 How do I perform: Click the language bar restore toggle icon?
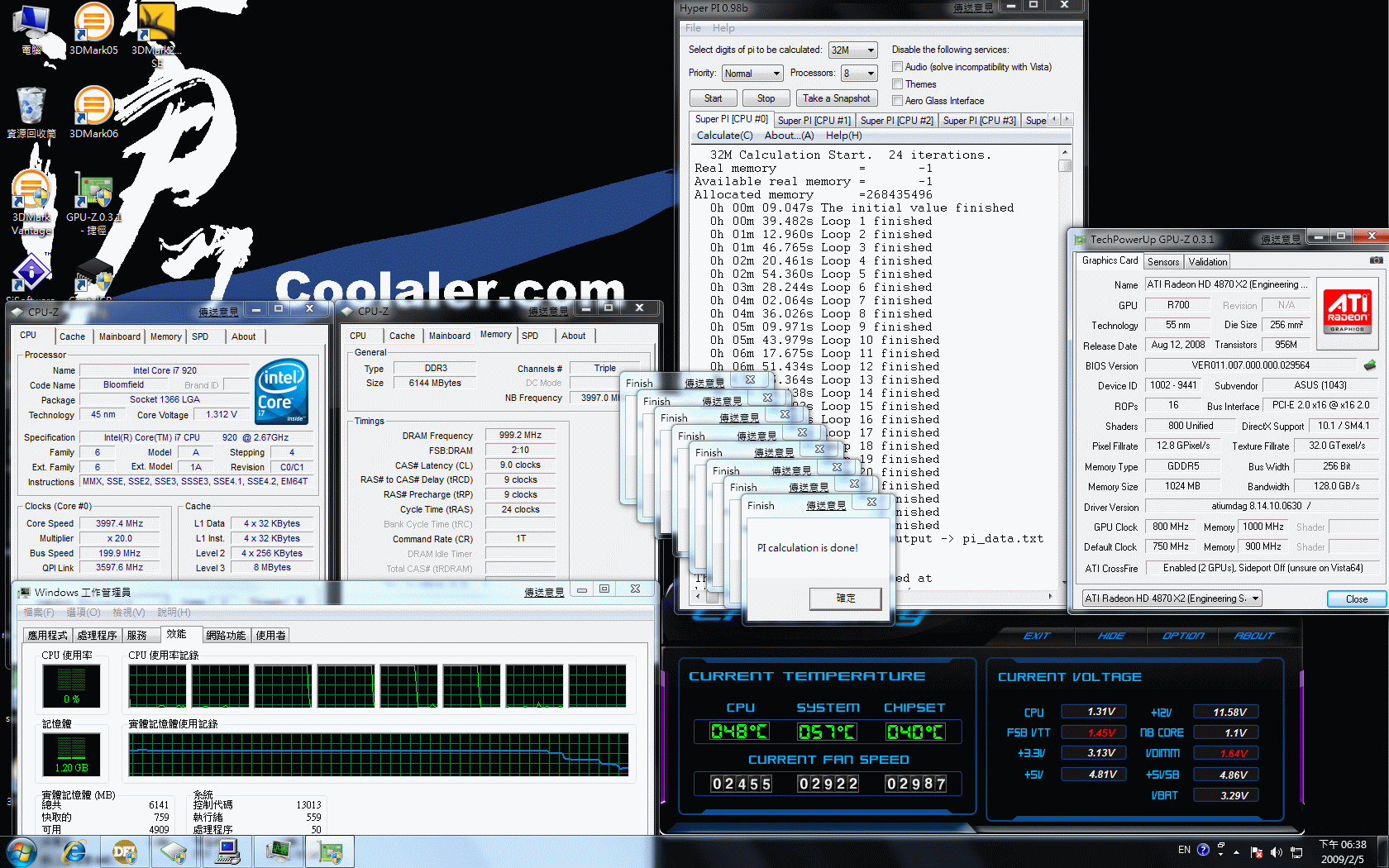click(1220, 844)
